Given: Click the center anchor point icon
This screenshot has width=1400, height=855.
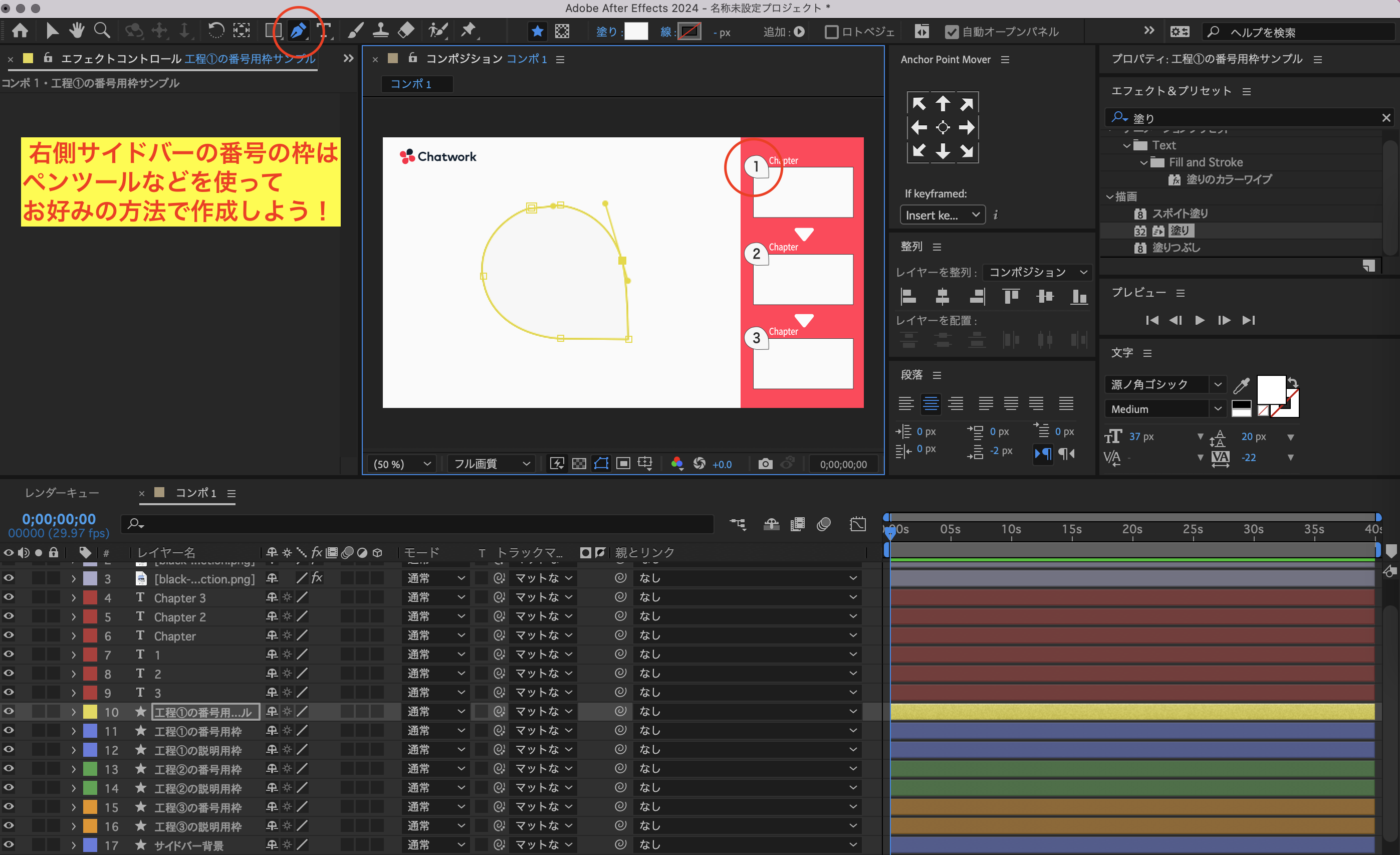Looking at the screenshot, I should (942, 127).
